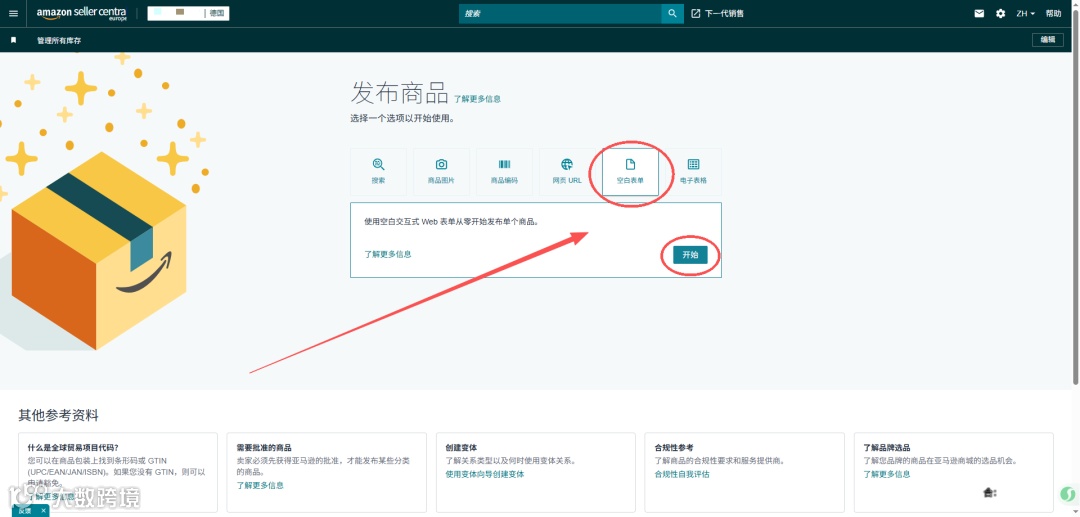
Task: Open the store and marketplace 德国 selector
Action: 188,13
